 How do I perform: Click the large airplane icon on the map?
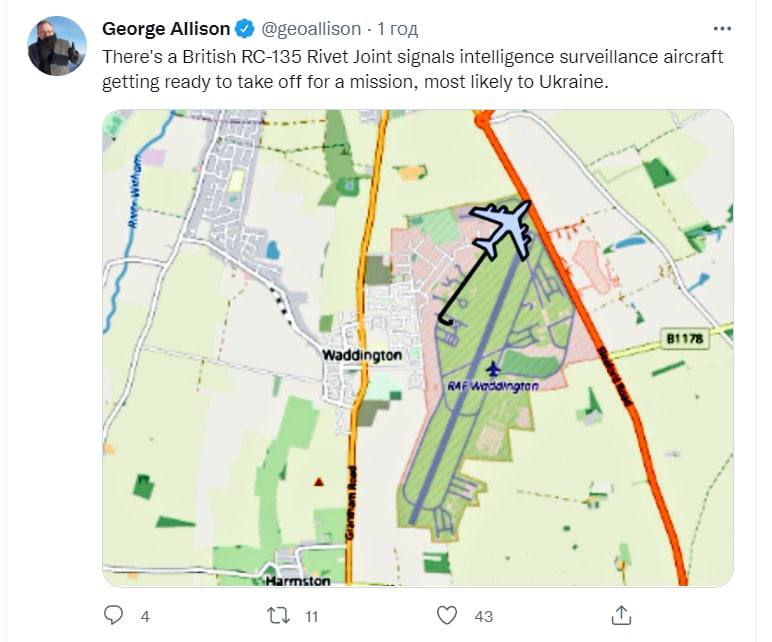point(504,229)
